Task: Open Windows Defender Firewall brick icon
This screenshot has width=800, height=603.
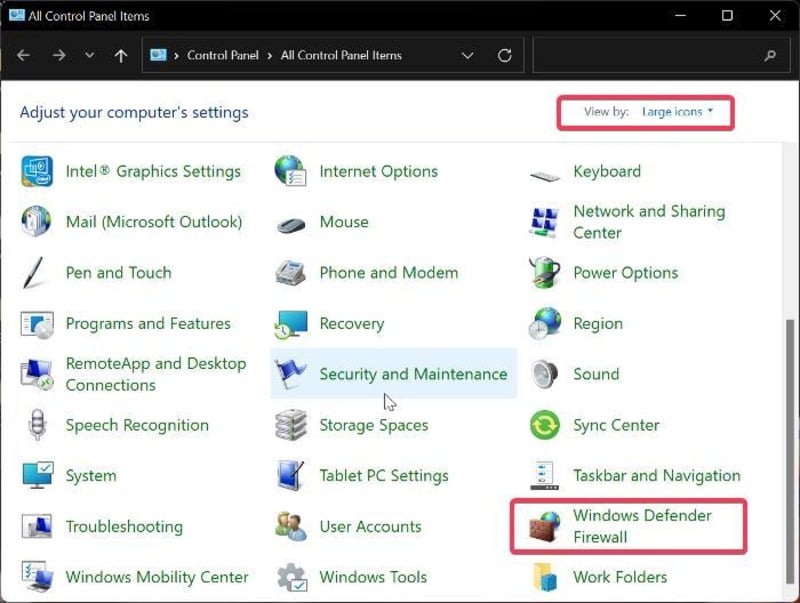Action: point(544,526)
